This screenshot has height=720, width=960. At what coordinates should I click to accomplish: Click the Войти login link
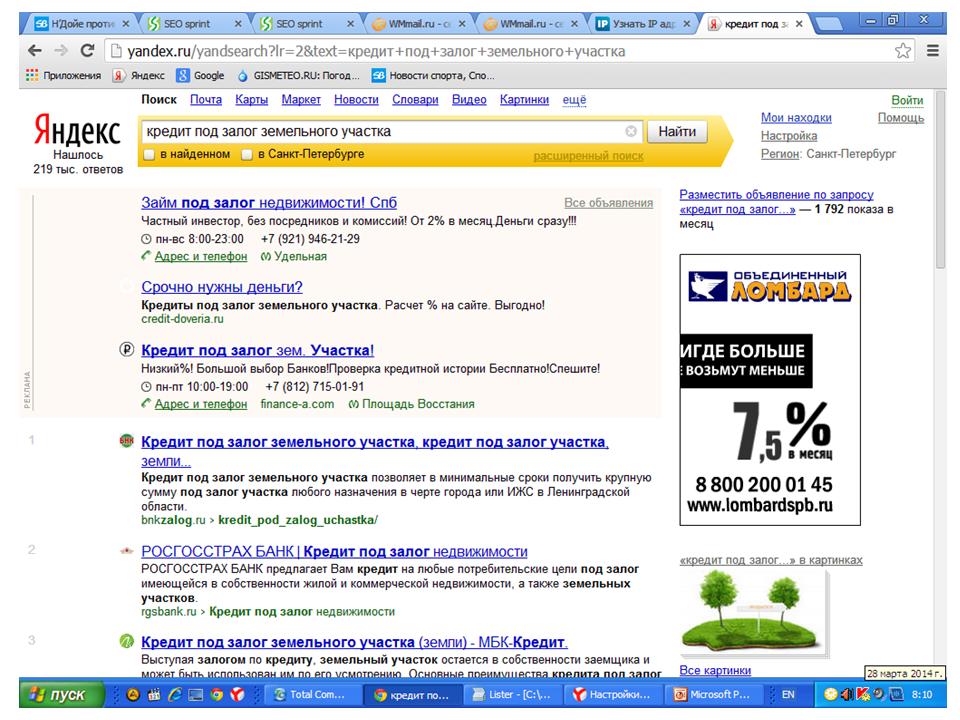[907, 100]
